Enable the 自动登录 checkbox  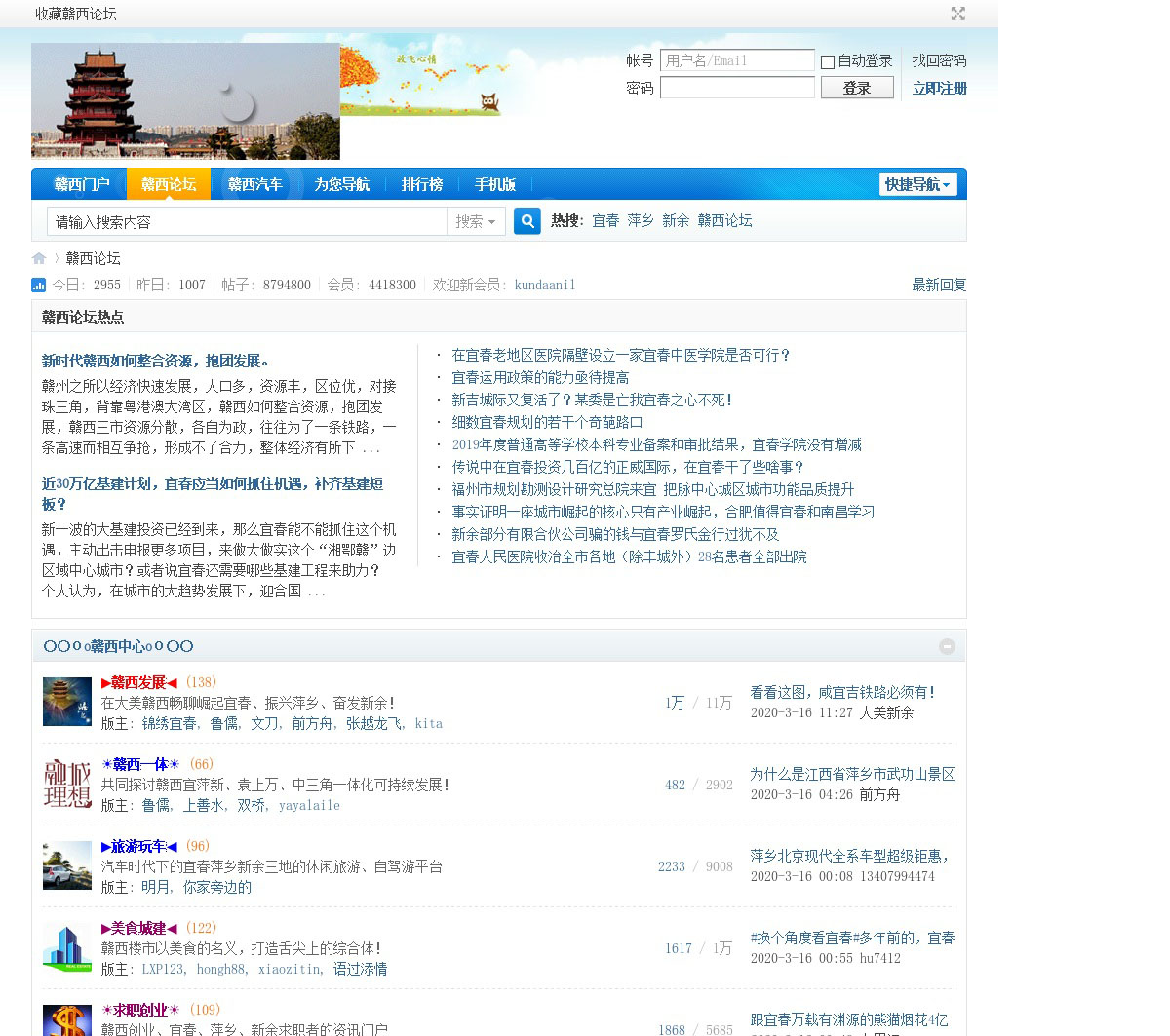[828, 61]
